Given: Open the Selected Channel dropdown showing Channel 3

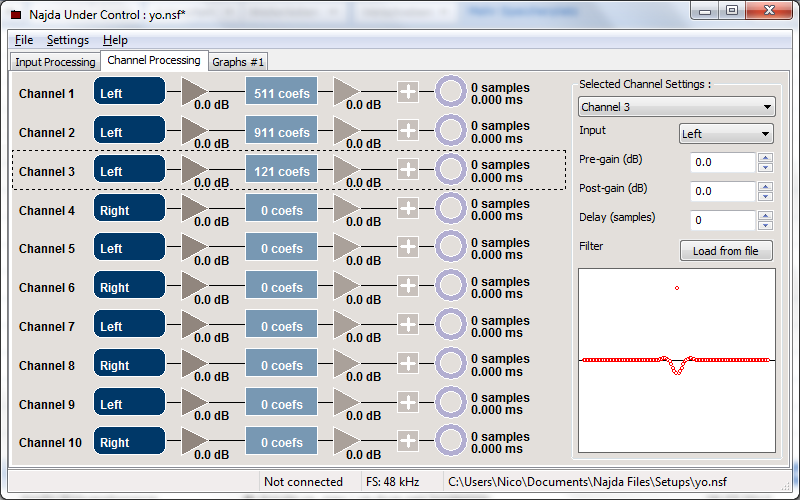Looking at the screenshot, I should pyautogui.click(x=677, y=107).
